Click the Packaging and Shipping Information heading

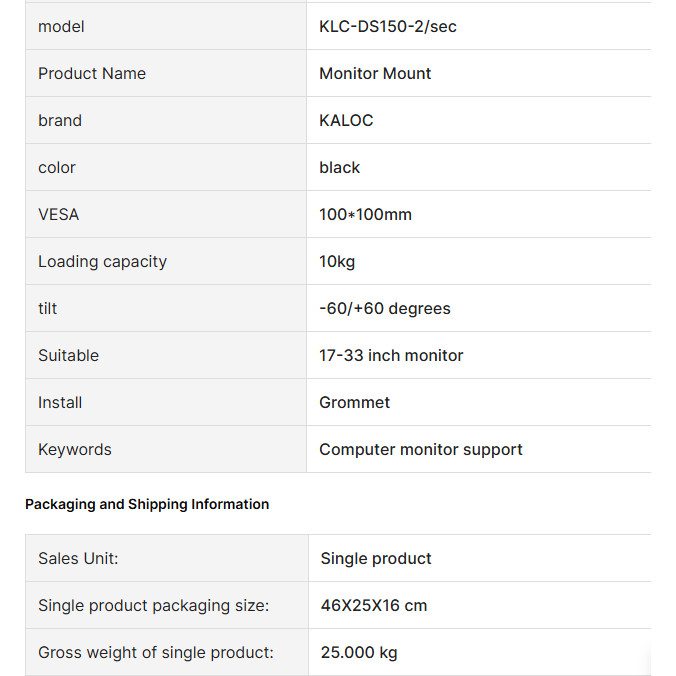click(147, 504)
